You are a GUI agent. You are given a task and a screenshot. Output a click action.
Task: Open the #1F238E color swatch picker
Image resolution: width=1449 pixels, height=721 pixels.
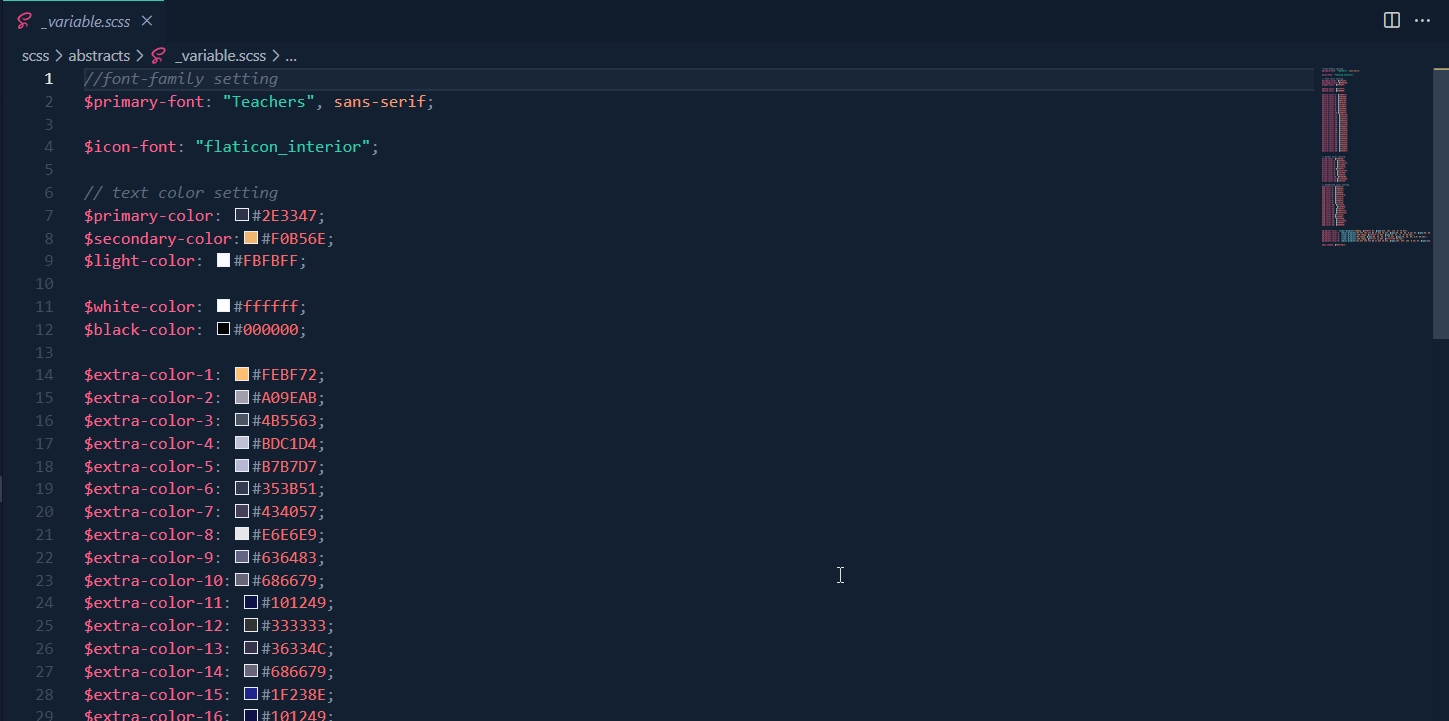(251, 694)
